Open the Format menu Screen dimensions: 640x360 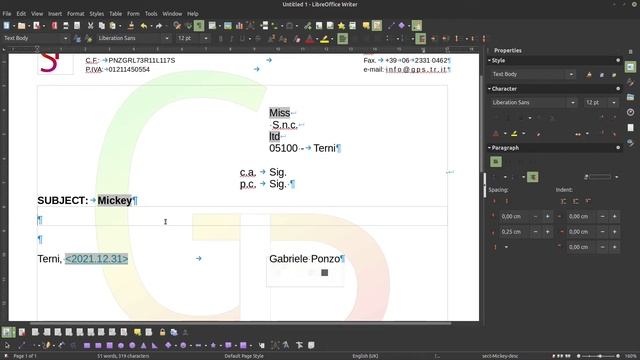pyautogui.click(x=76, y=14)
